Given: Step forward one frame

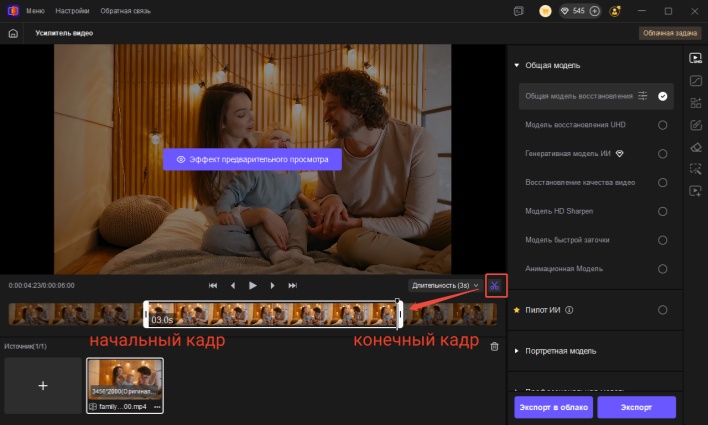Looking at the screenshot, I should (272, 285).
